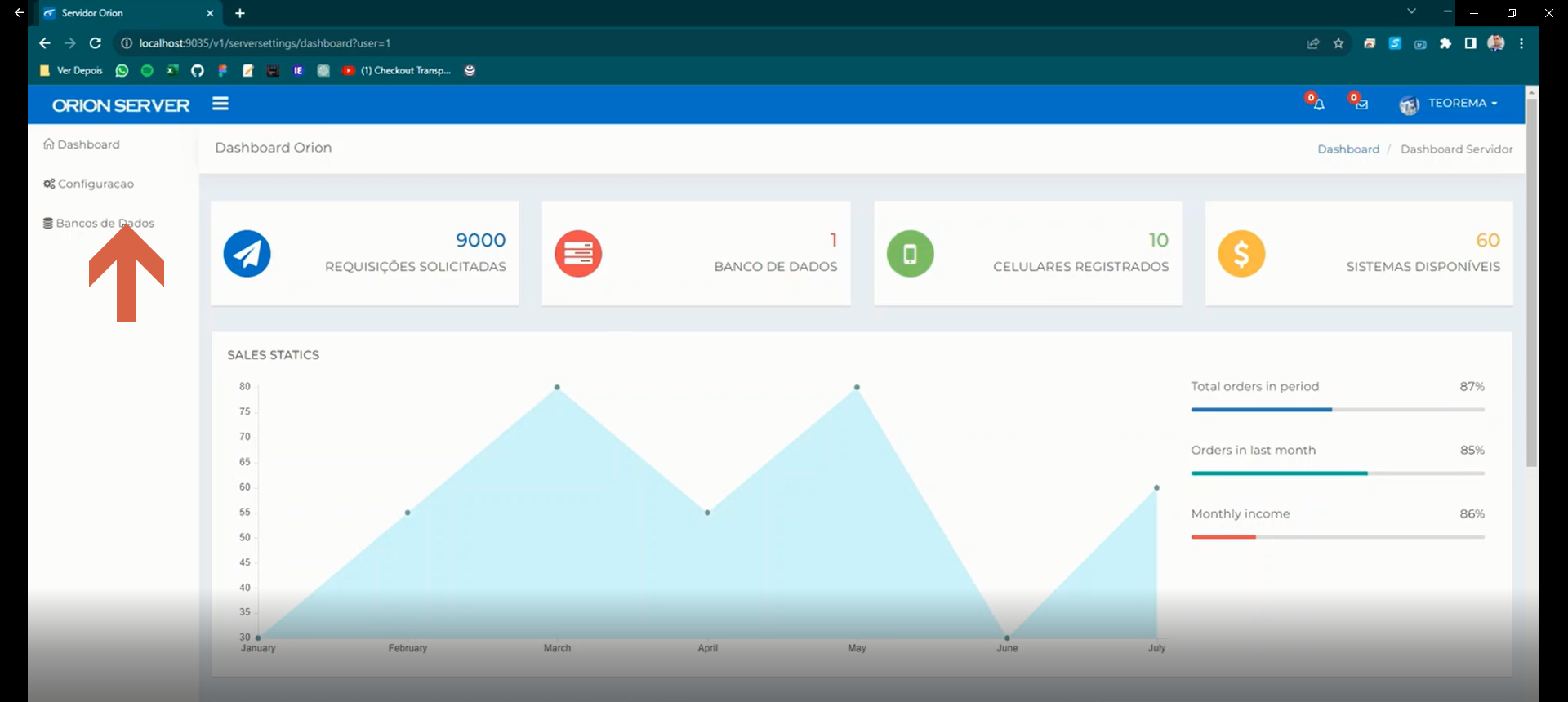This screenshot has height=702, width=1568.
Task: Click the June data point on chart
Action: pyautogui.click(x=1007, y=638)
